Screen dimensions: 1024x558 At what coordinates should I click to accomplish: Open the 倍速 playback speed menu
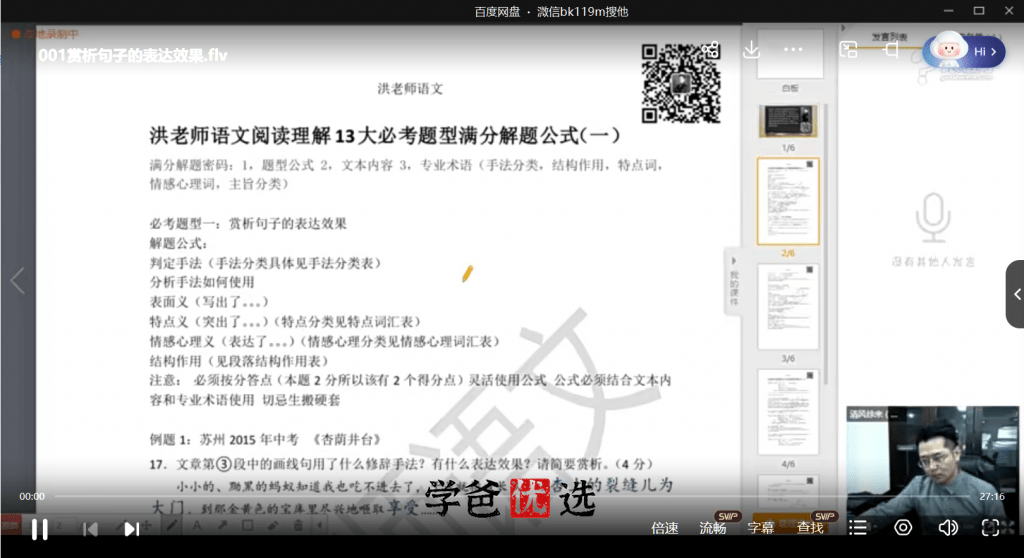click(665, 528)
